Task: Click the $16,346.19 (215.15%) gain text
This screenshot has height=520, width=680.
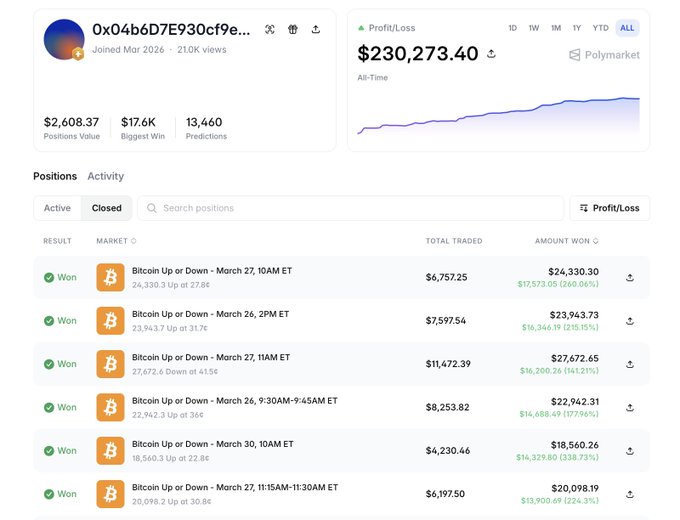Action: coord(560,327)
